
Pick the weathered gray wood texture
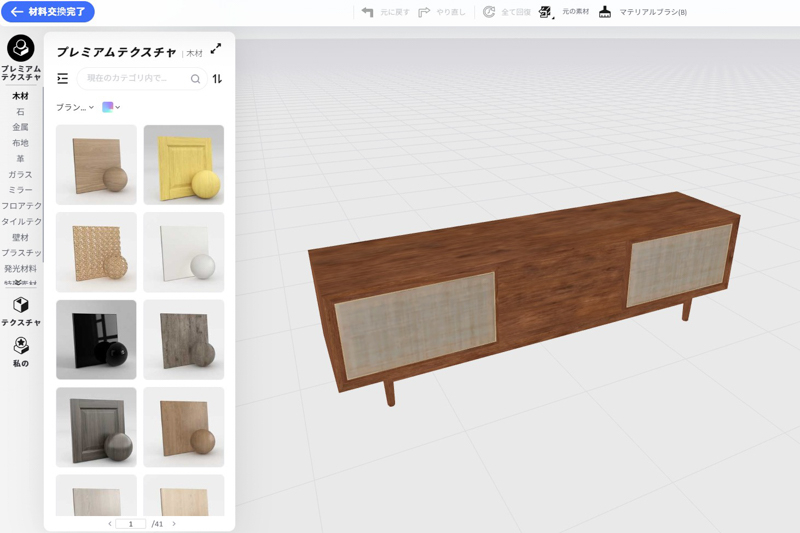tap(184, 340)
